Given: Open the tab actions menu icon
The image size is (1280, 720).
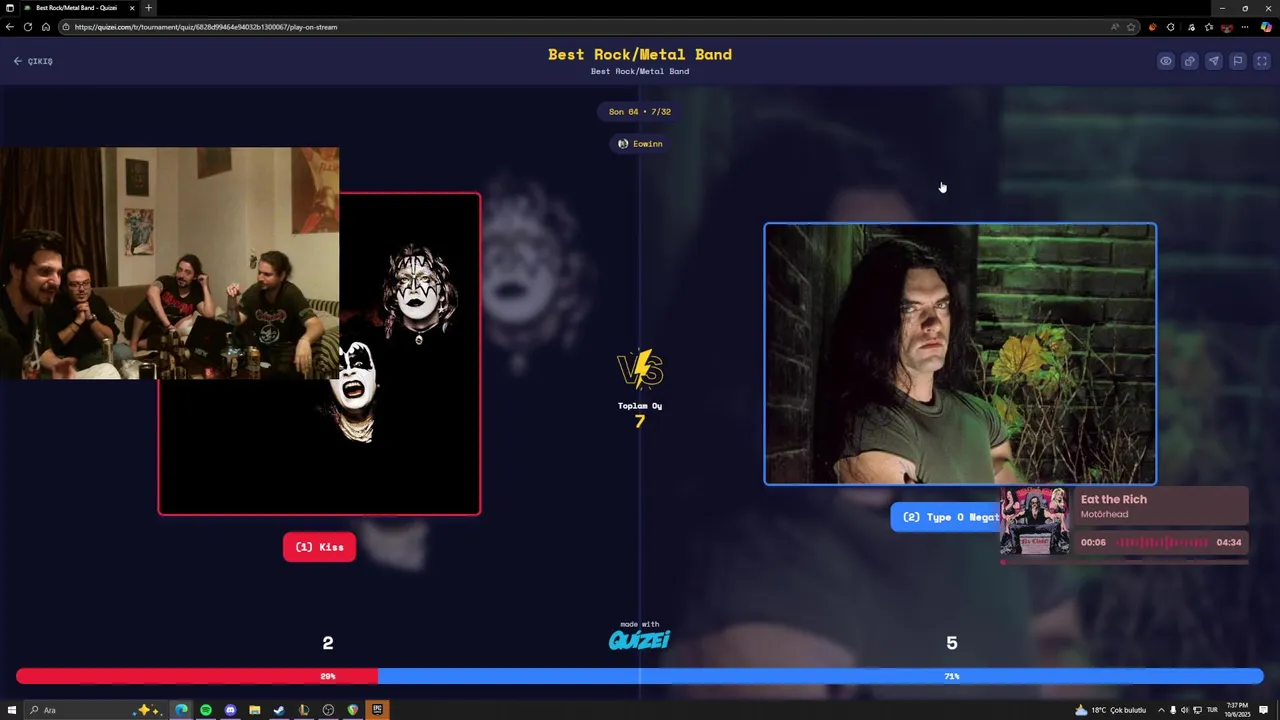Looking at the screenshot, I should click(9, 8).
